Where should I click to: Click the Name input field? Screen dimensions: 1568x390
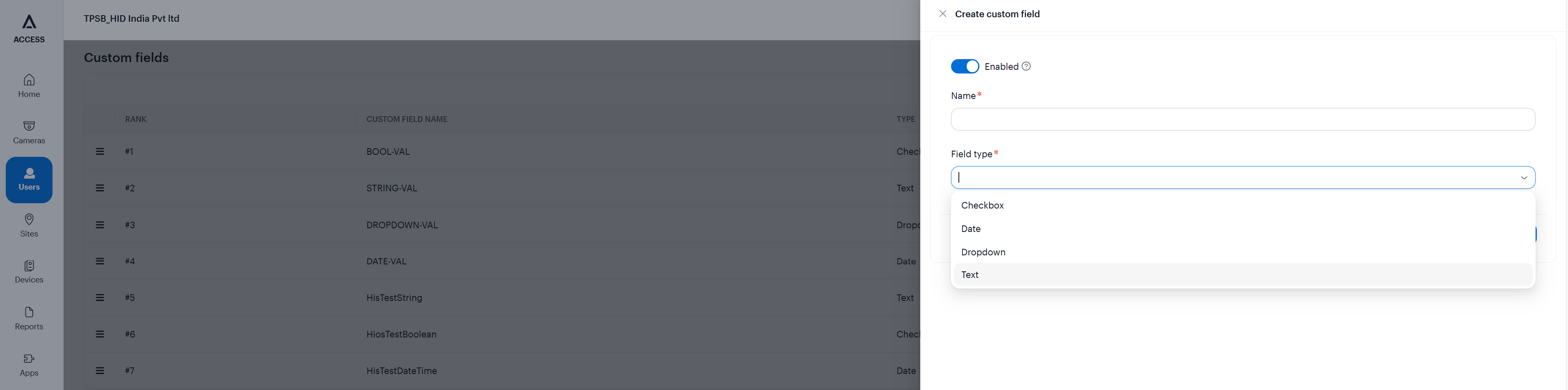pos(1243,119)
